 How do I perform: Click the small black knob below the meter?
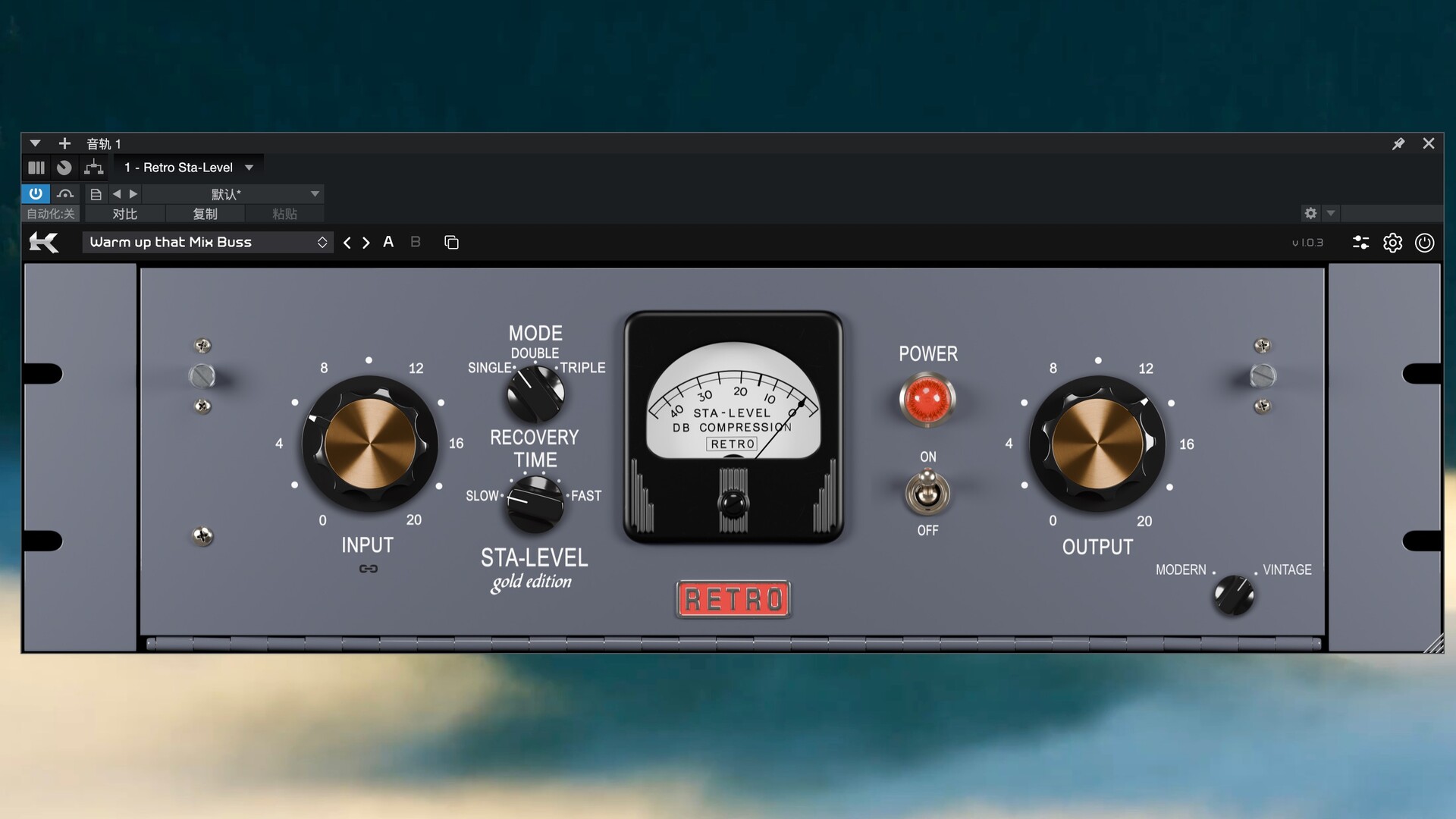pos(733,503)
